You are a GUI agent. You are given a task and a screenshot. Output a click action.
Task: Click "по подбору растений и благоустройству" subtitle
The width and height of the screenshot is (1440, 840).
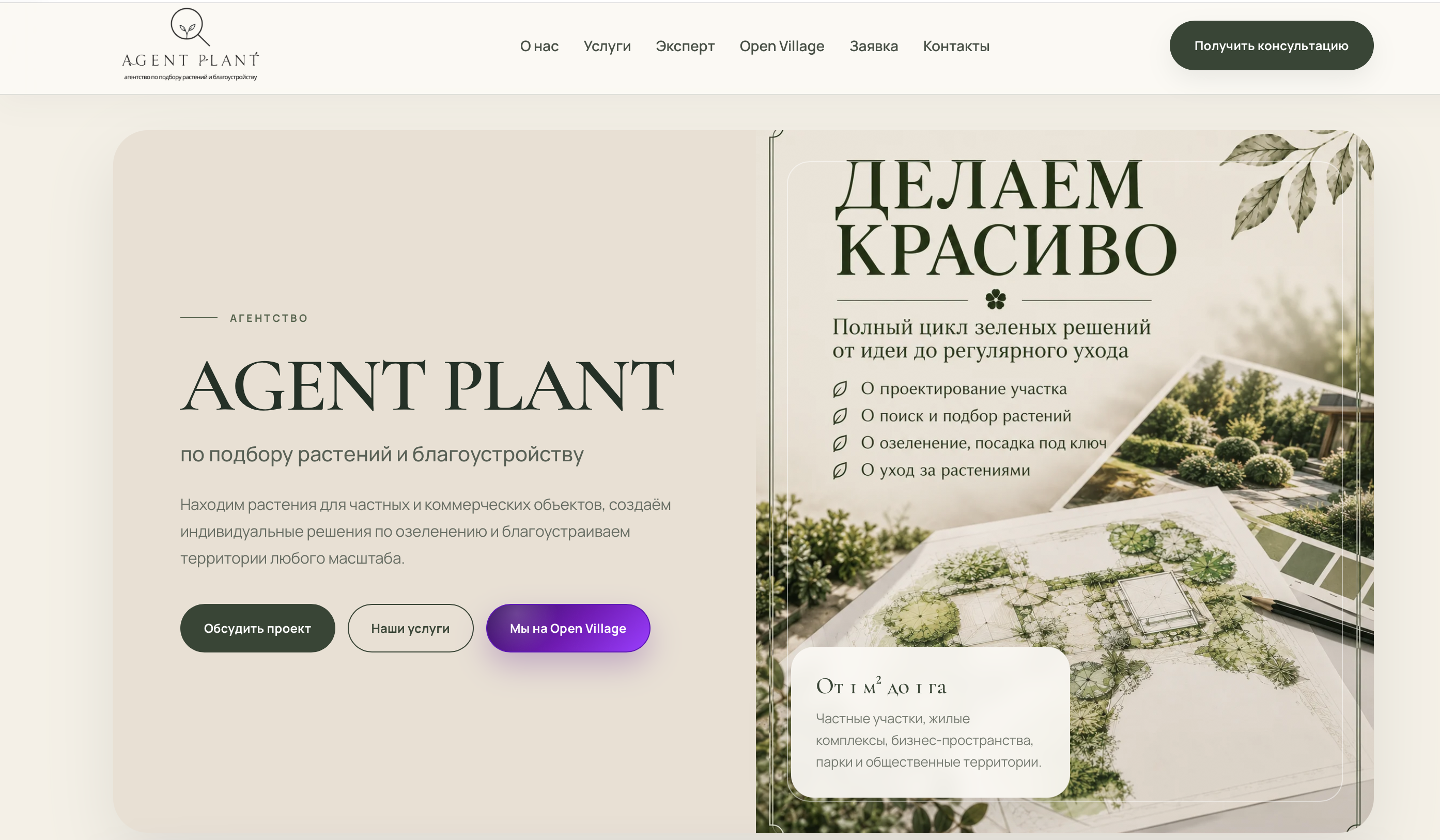[x=382, y=454]
